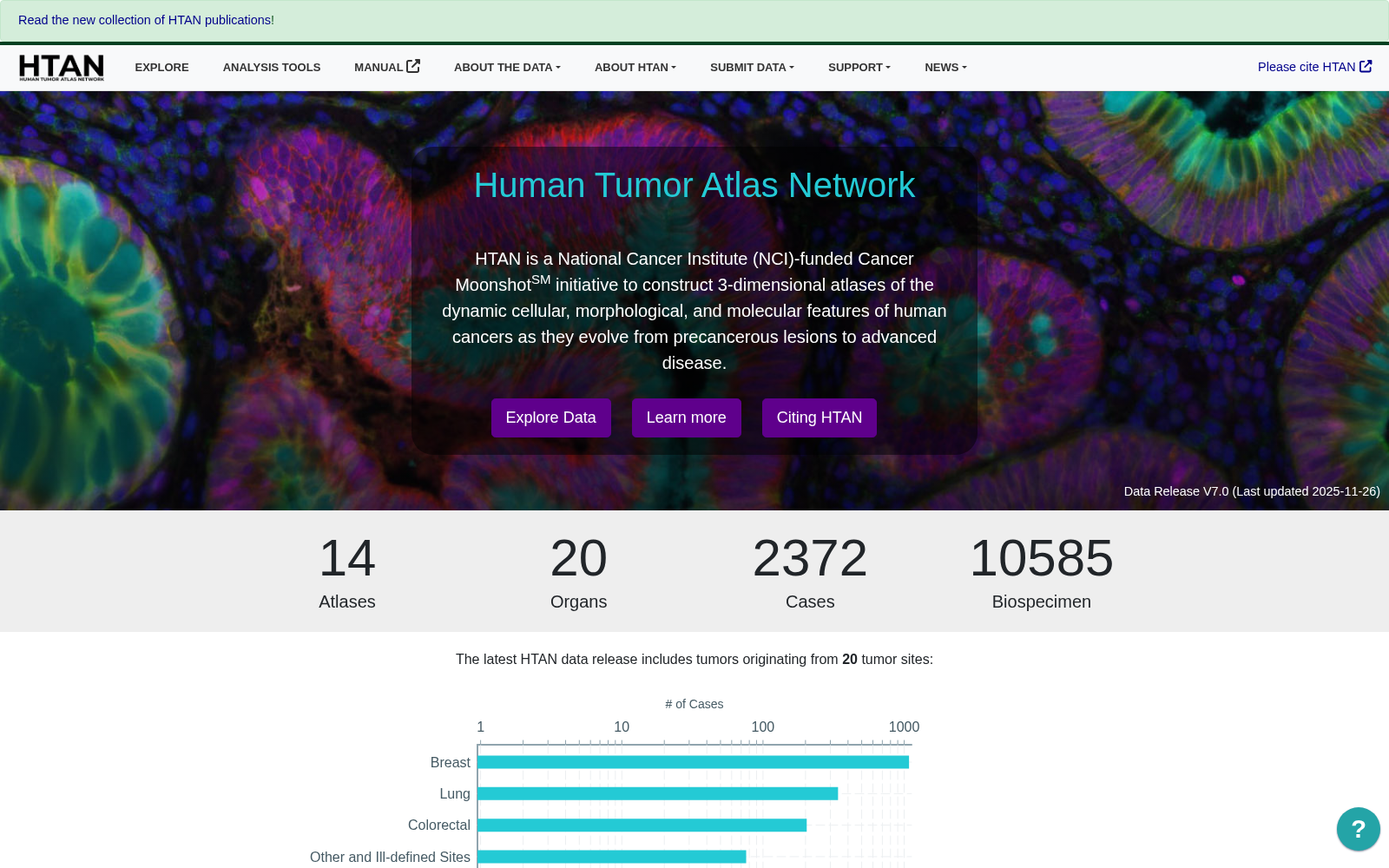Click external link icon next to Manual
Screen dimensions: 1389x868
(x=413, y=66)
